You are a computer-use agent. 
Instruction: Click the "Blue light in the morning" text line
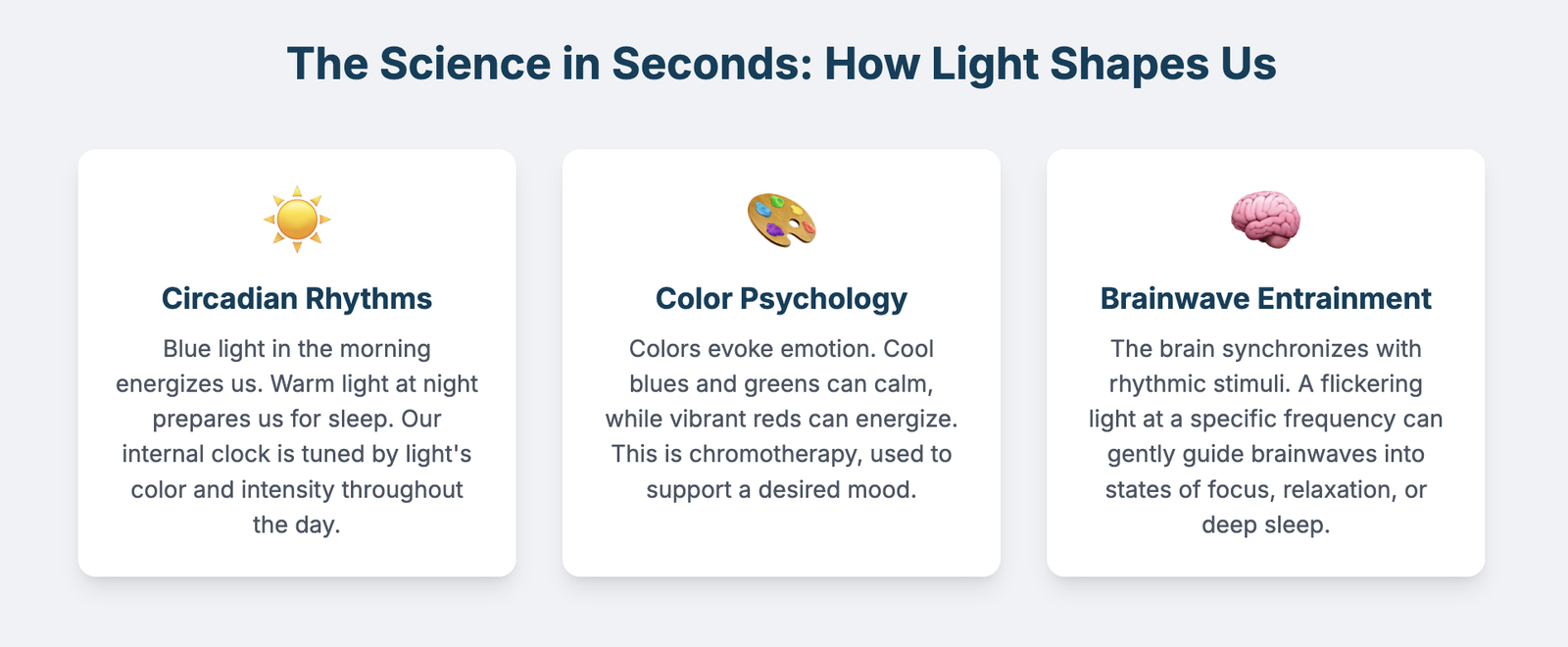click(297, 349)
